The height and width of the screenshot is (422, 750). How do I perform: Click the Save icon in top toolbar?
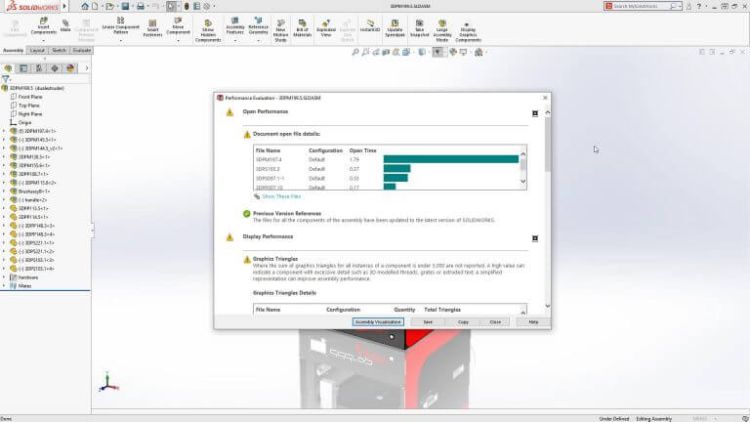click(125, 6)
